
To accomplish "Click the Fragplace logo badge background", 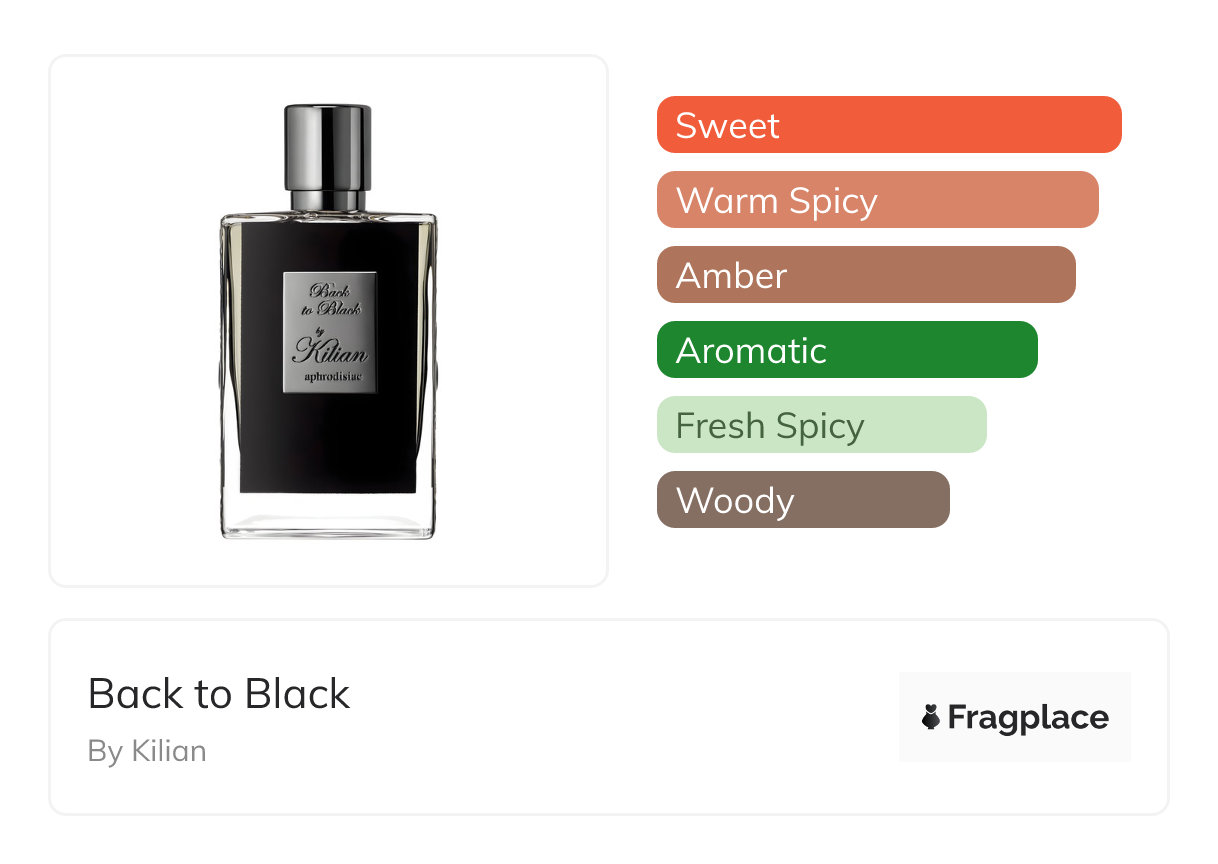I will coord(1015,717).
